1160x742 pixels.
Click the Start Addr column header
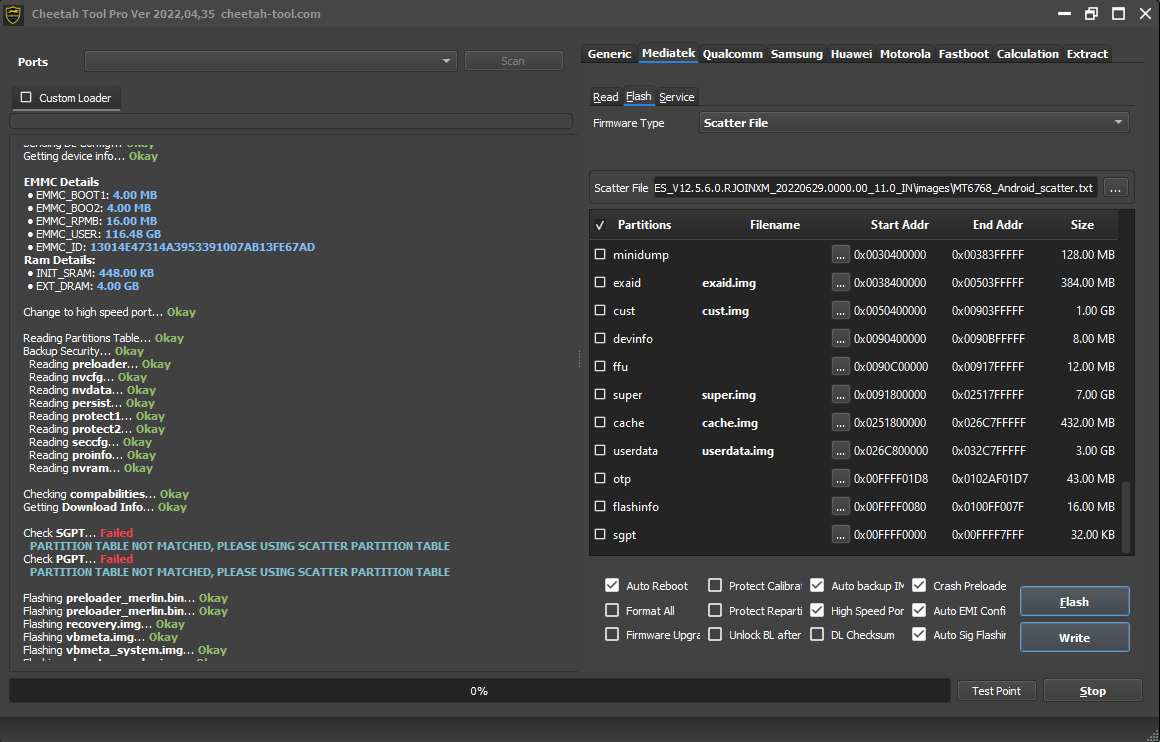pos(899,225)
